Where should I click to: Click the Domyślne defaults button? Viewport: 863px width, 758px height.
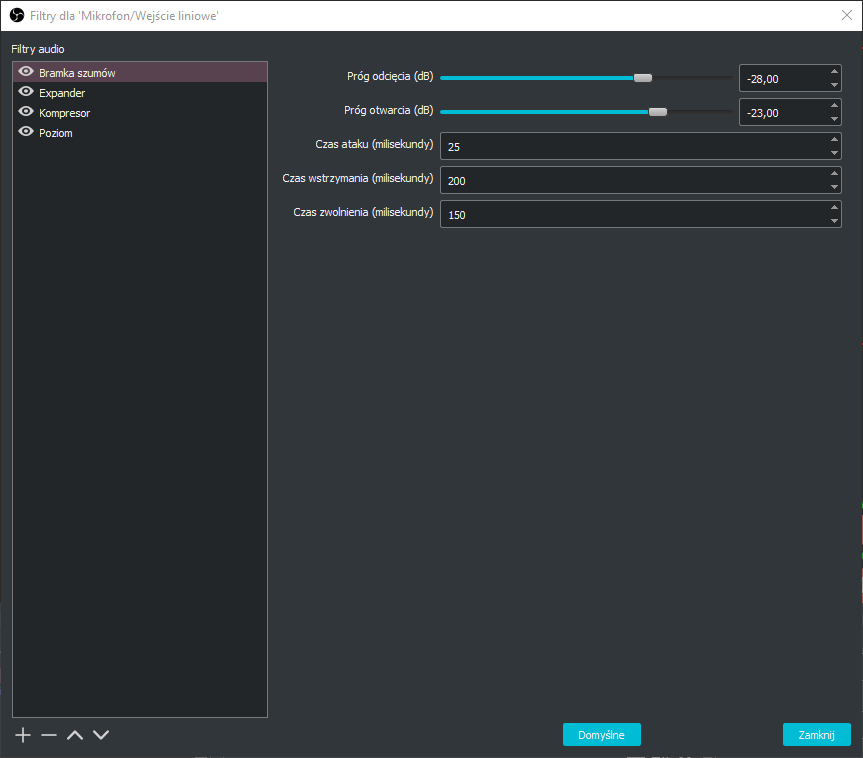601,735
